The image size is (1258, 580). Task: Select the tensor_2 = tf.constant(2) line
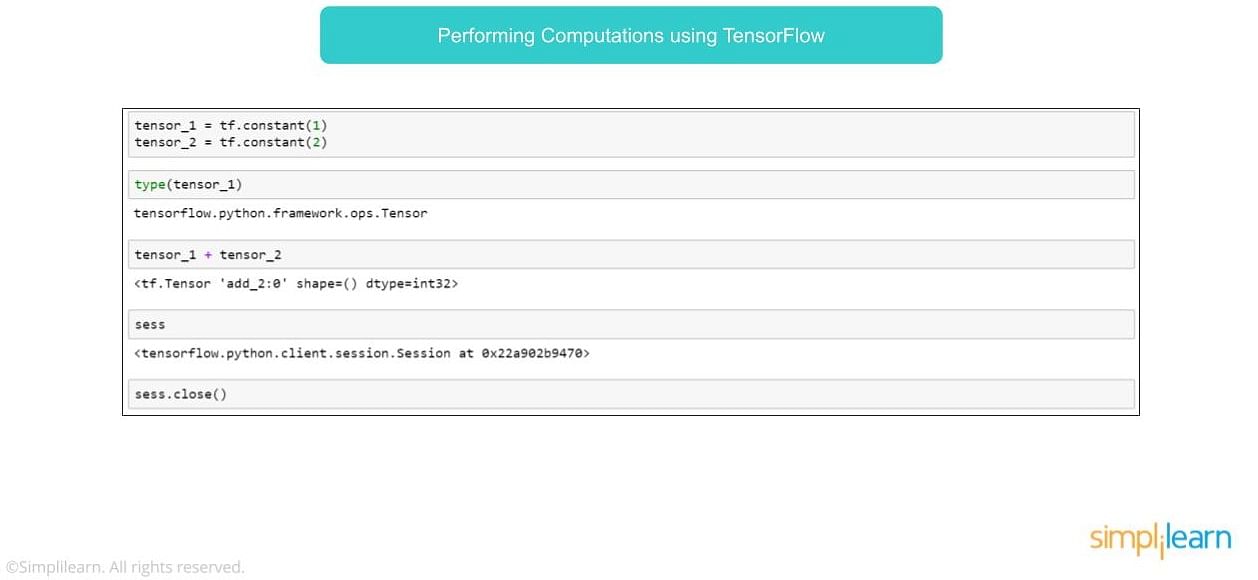pyautogui.click(x=231, y=142)
